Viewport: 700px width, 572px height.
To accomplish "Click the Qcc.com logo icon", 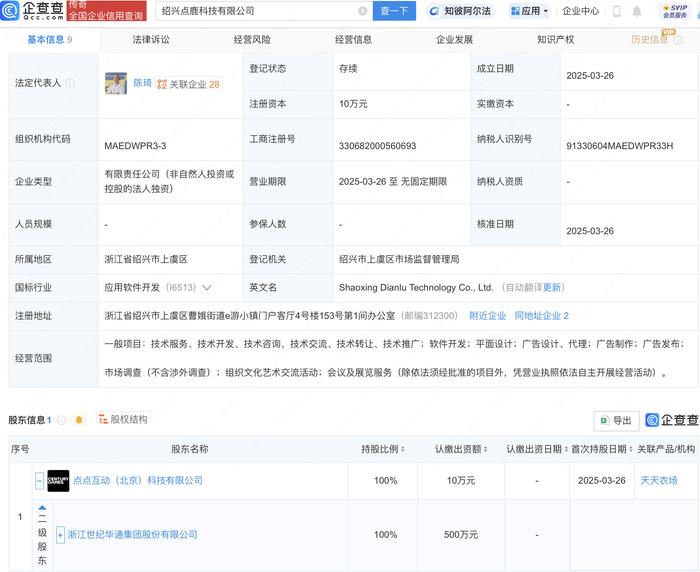I will [x=10, y=10].
